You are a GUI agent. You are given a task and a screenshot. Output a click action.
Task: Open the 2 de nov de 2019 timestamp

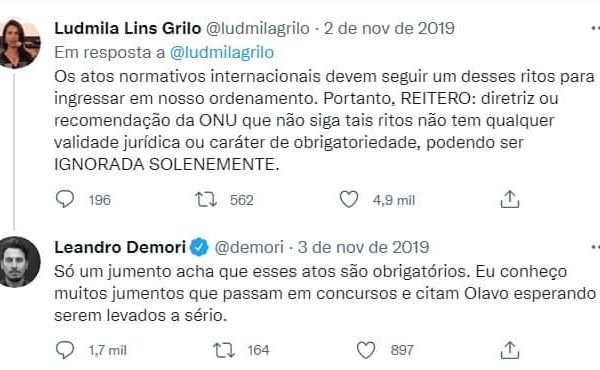(389, 28)
